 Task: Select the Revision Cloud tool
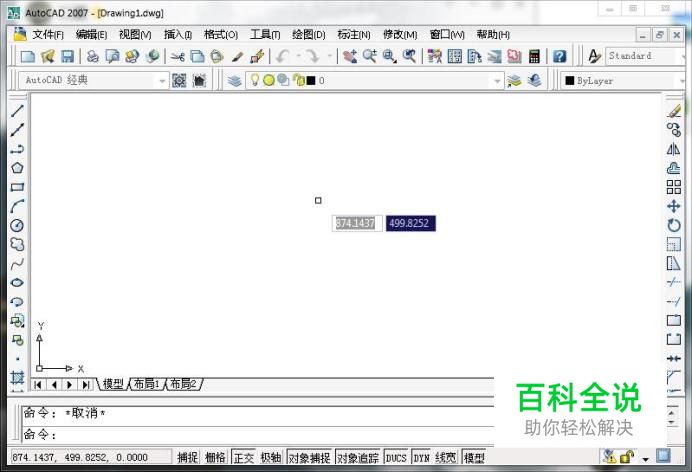coord(17,244)
